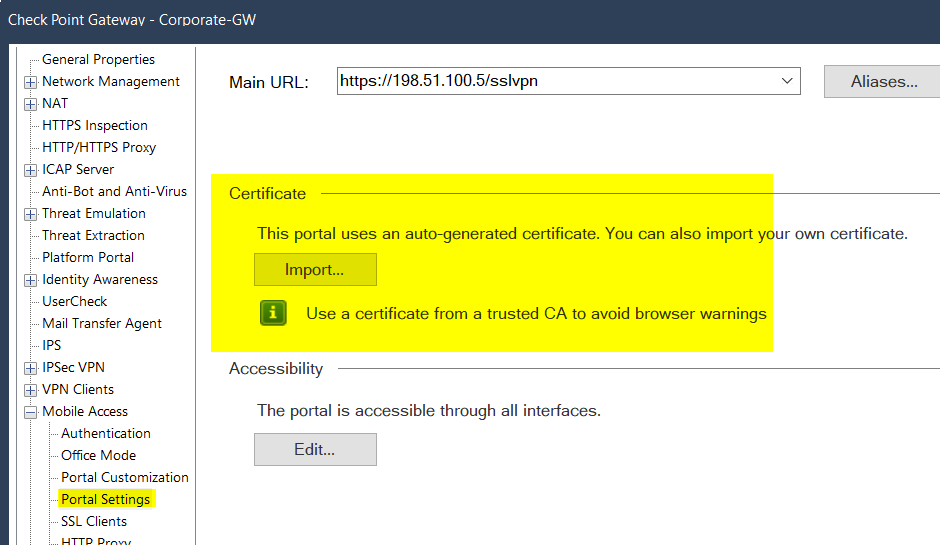The width and height of the screenshot is (940, 545).
Task: Open the Main URL dropdown arrow
Action: click(787, 81)
